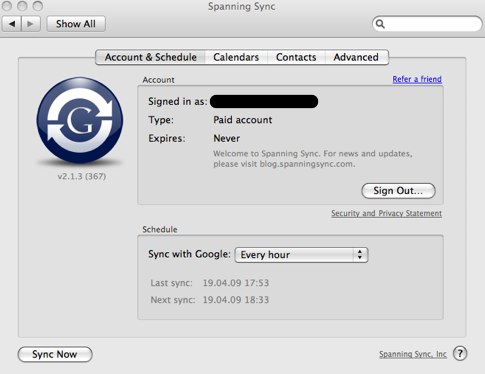Image resolution: width=485 pixels, height=374 pixels.
Task: Click the Sync Now button
Action: pyautogui.click(x=55, y=354)
